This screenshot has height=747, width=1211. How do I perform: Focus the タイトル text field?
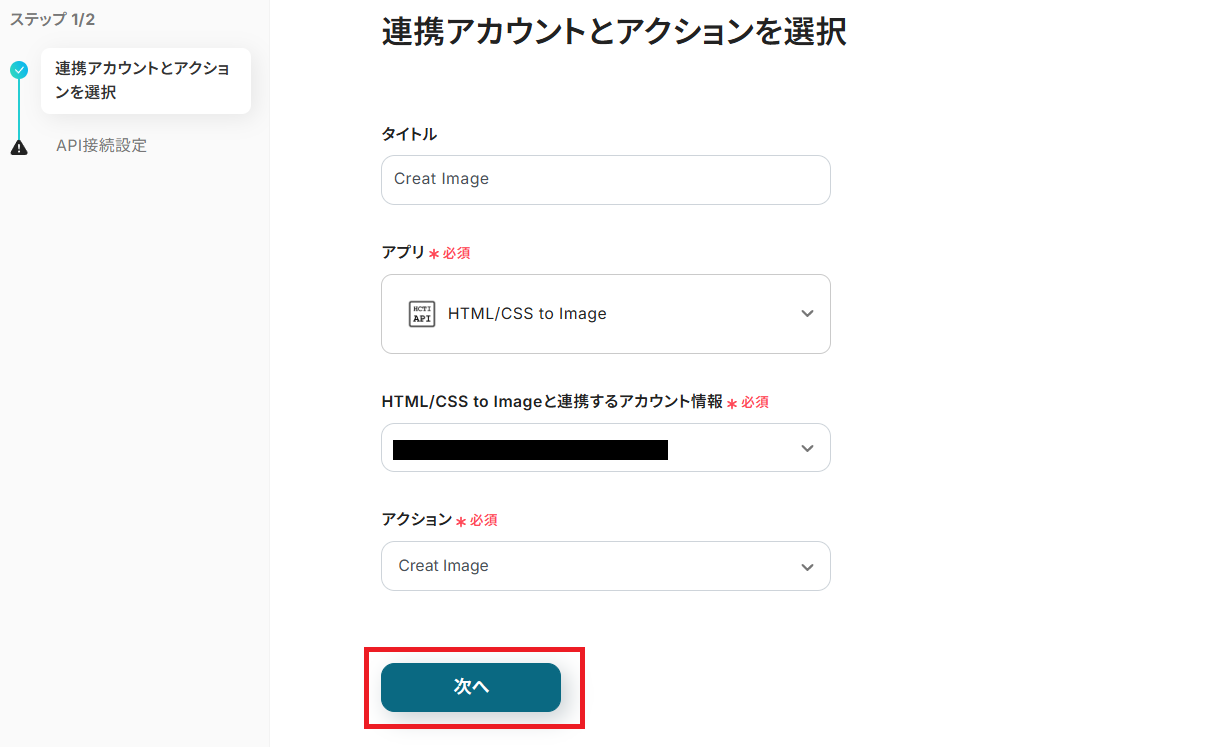coord(605,180)
